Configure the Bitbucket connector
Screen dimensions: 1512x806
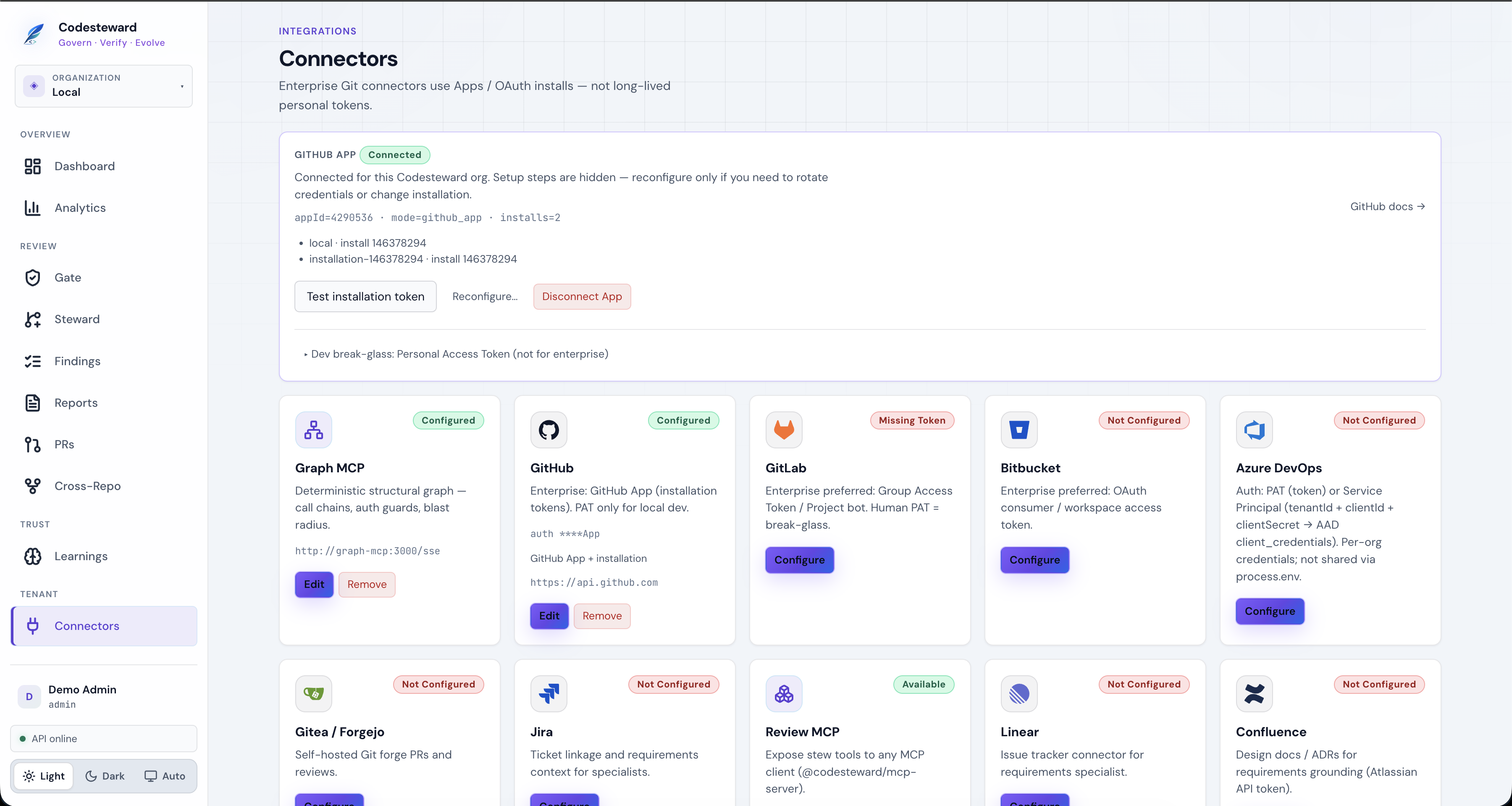1034,561
